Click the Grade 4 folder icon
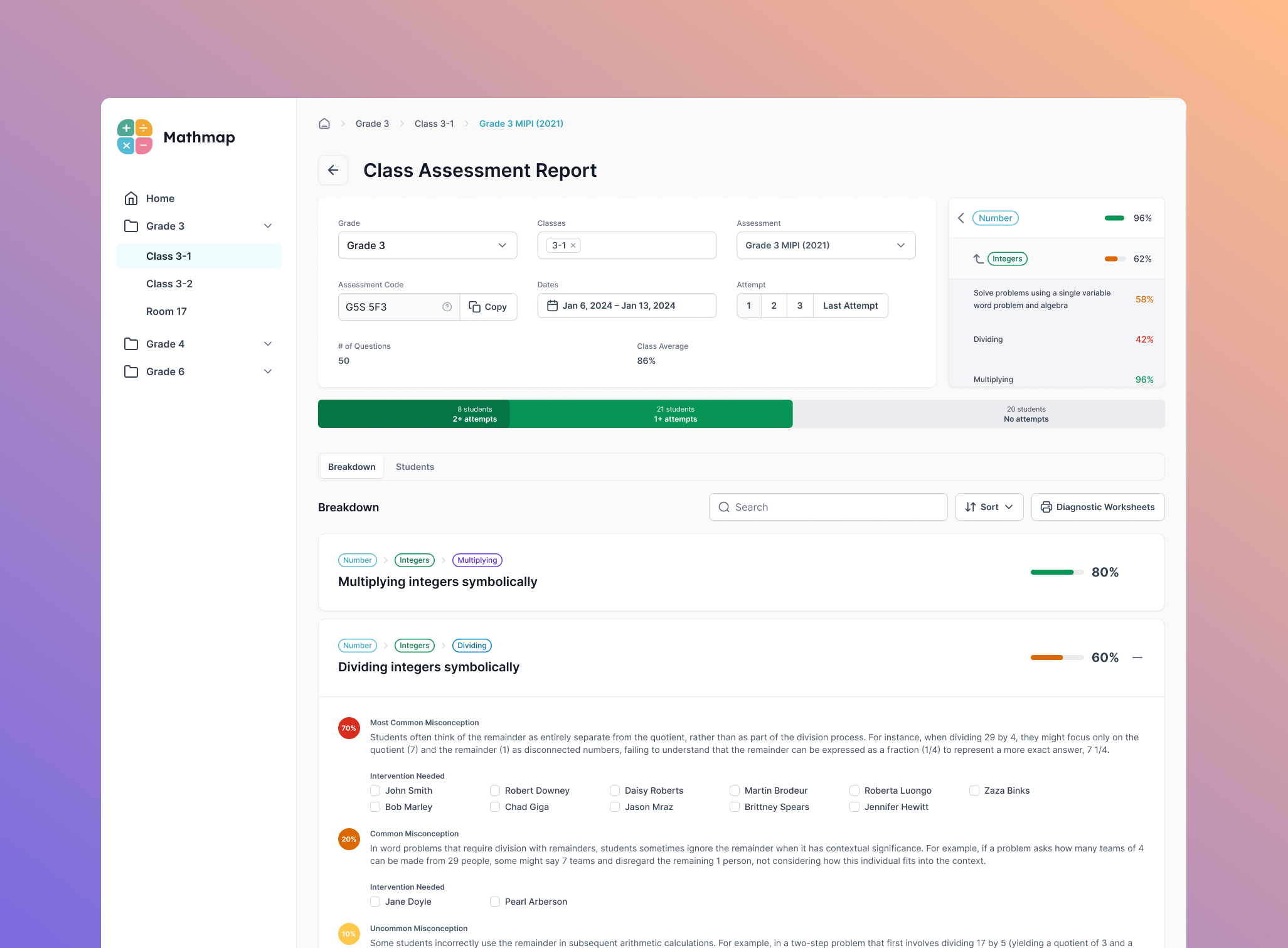The width and height of the screenshot is (1288, 948). 131,344
